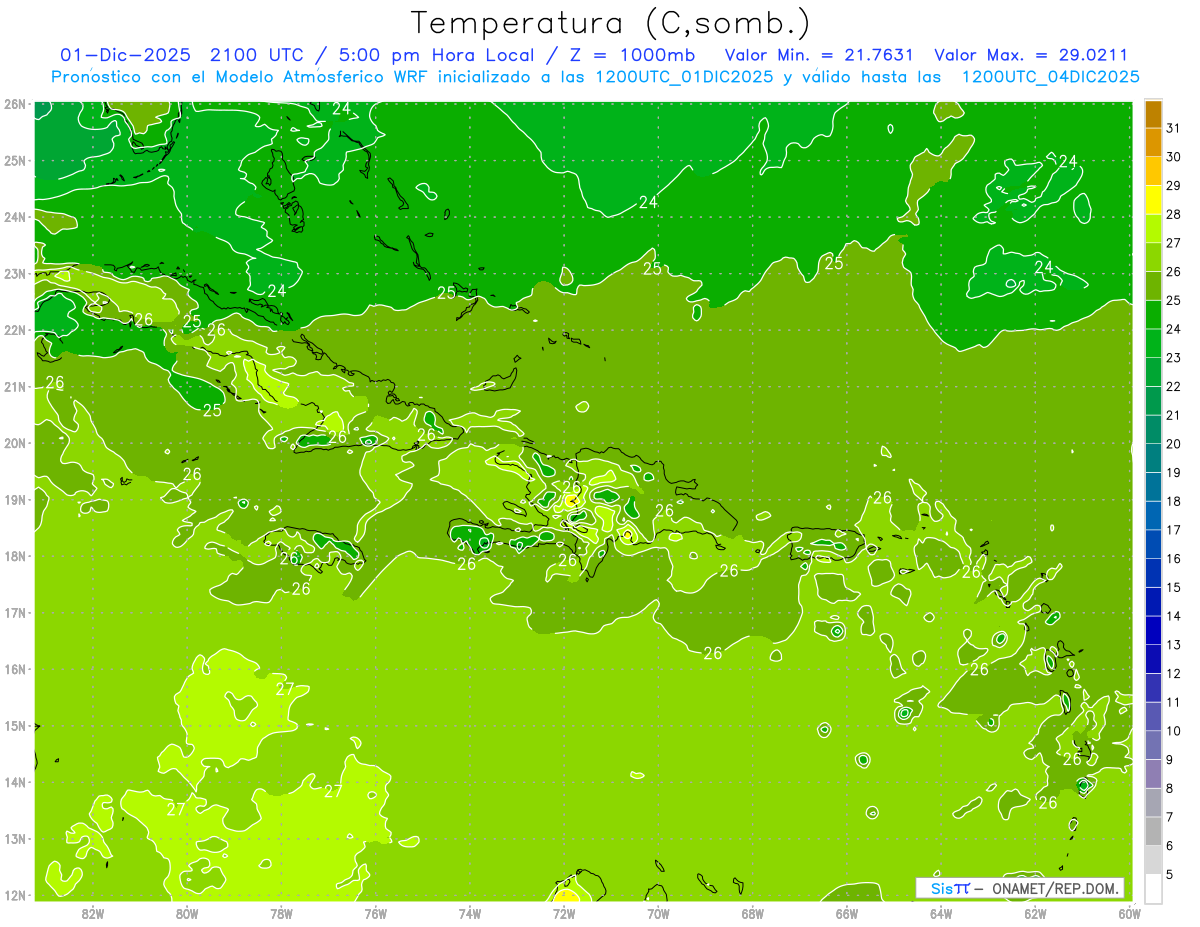Click the 'Valor Min. = 21.7631' readout
This screenshot has height=927, width=1200.
coord(819,55)
